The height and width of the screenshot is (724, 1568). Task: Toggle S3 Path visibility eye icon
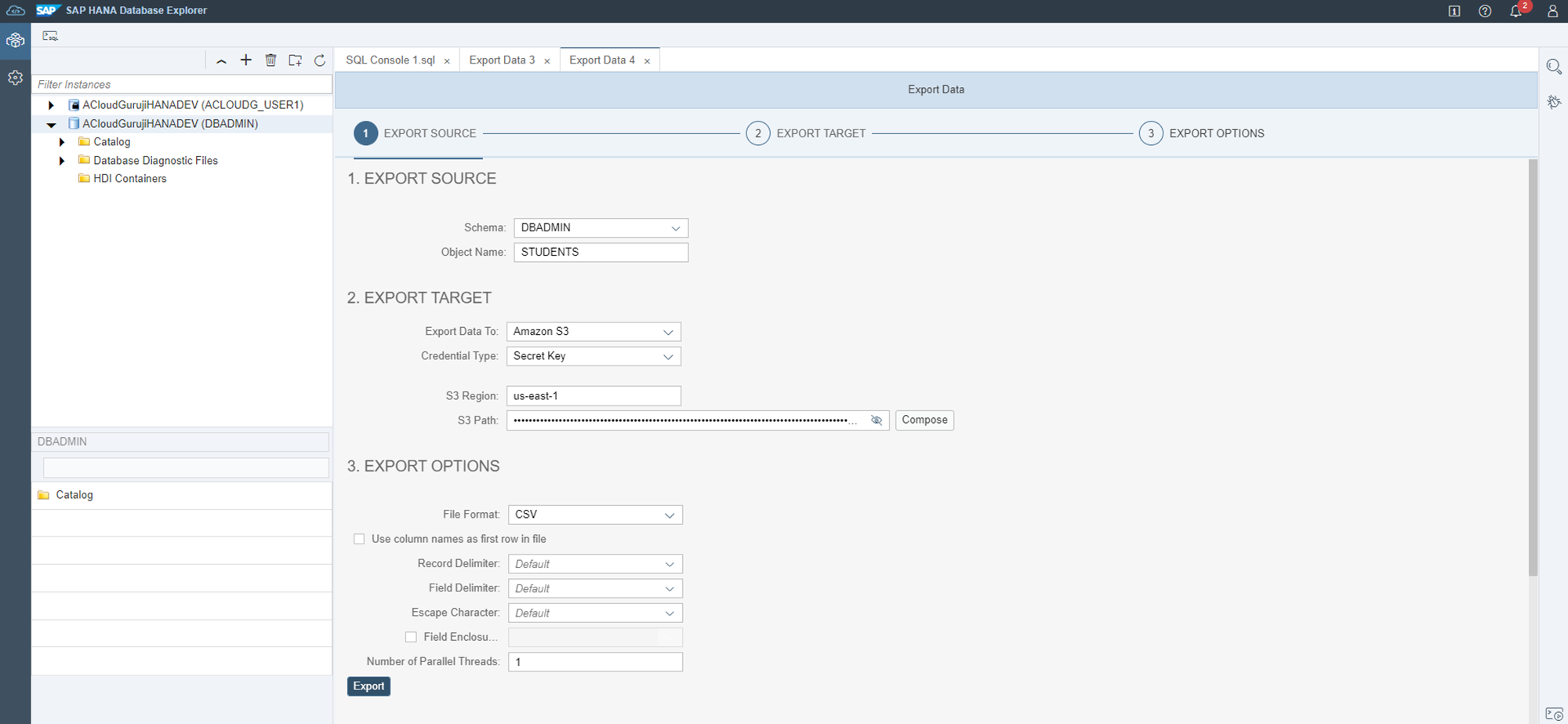click(877, 420)
